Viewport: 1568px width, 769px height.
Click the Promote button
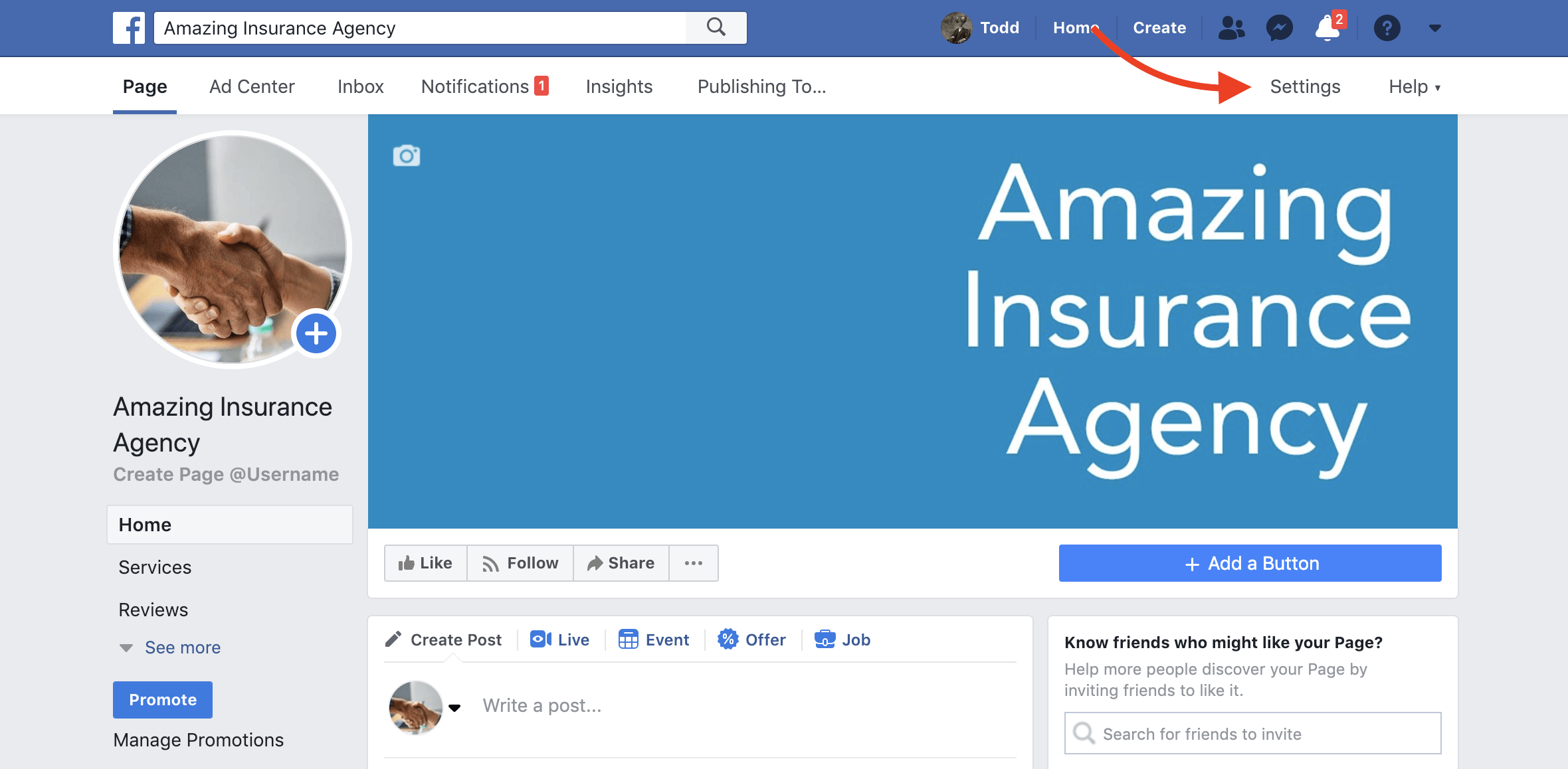coord(163,700)
